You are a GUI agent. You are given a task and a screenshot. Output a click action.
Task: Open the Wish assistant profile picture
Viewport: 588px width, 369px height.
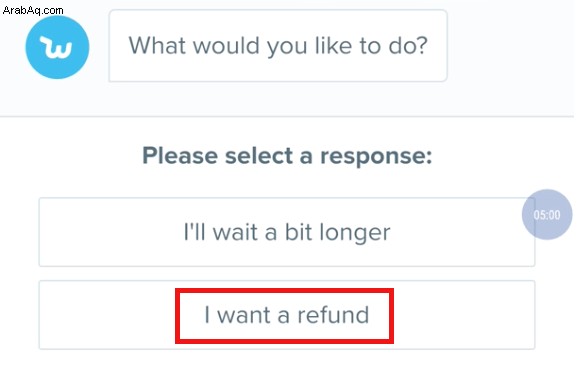tap(57, 47)
